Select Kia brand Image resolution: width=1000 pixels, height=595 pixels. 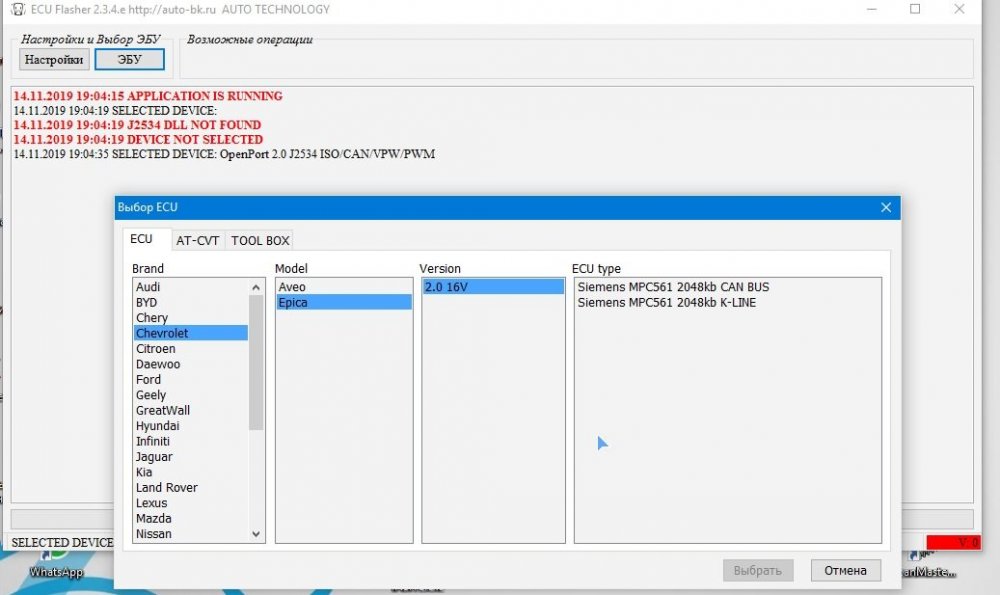tap(191, 472)
